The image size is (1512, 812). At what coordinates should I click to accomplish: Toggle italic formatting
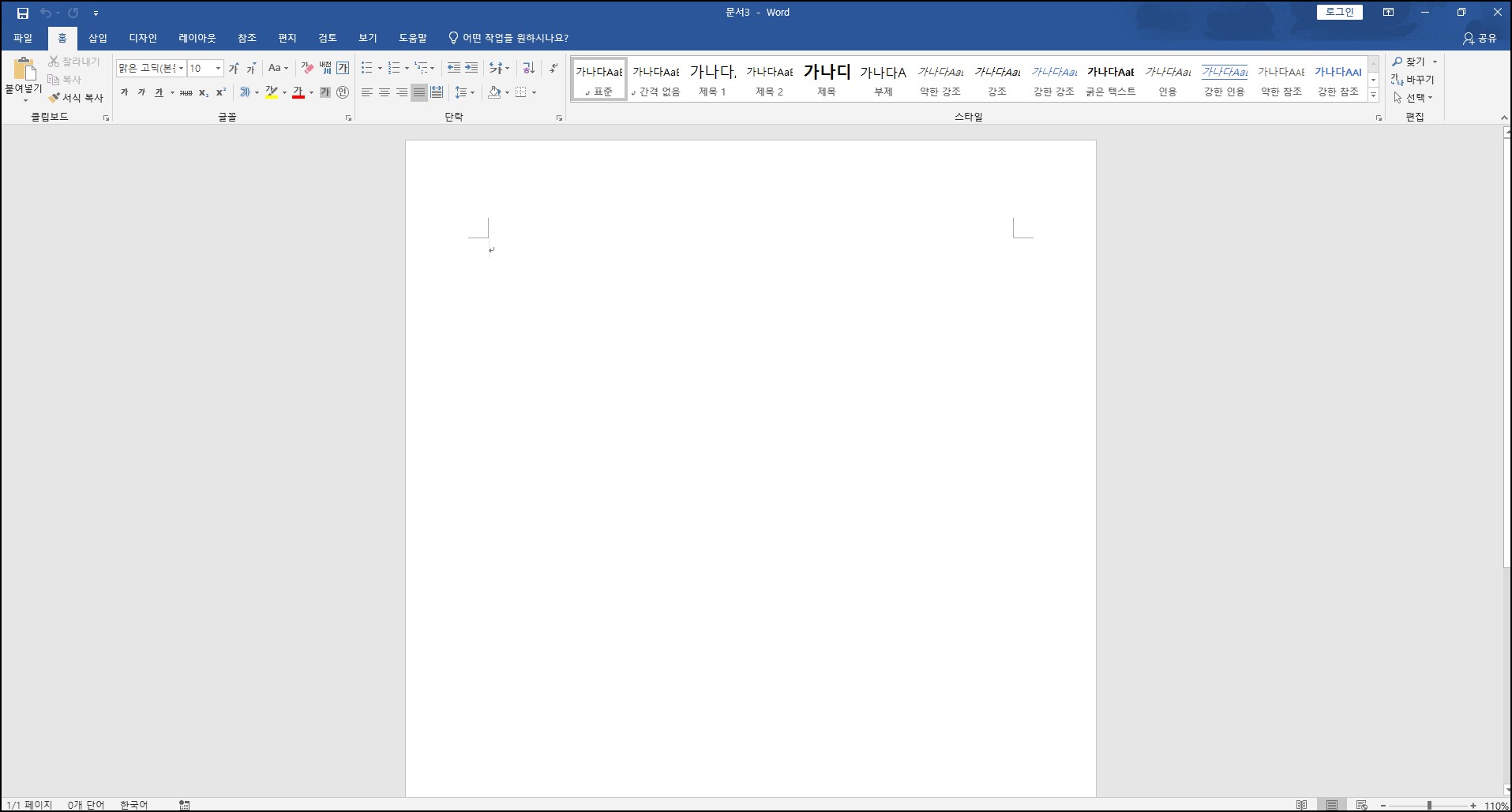pyautogui.click(x=141, y=92)
